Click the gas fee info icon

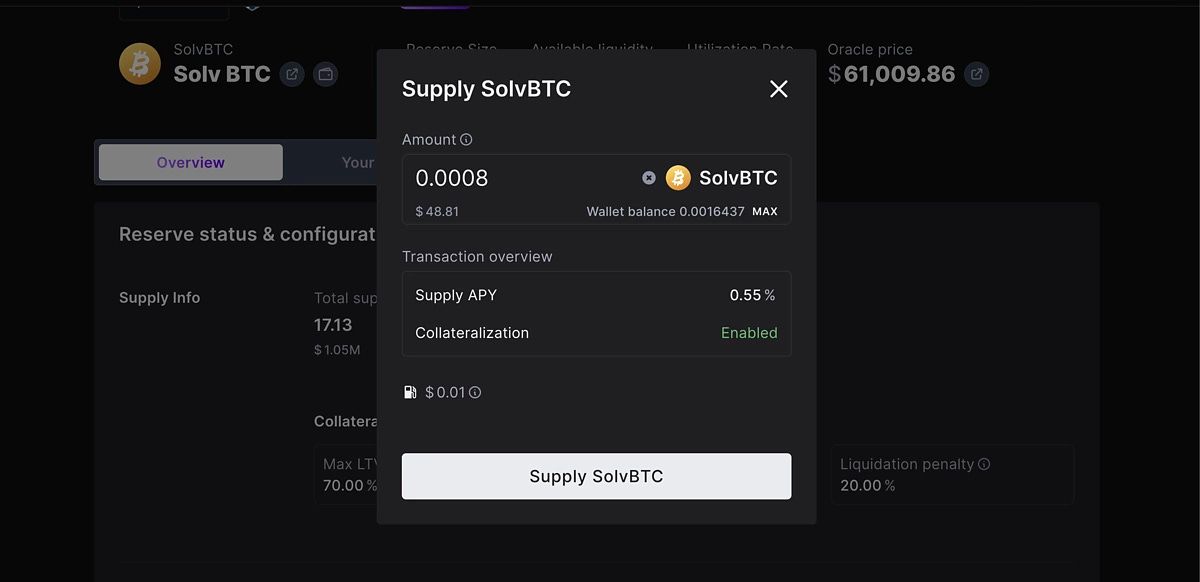475,393
